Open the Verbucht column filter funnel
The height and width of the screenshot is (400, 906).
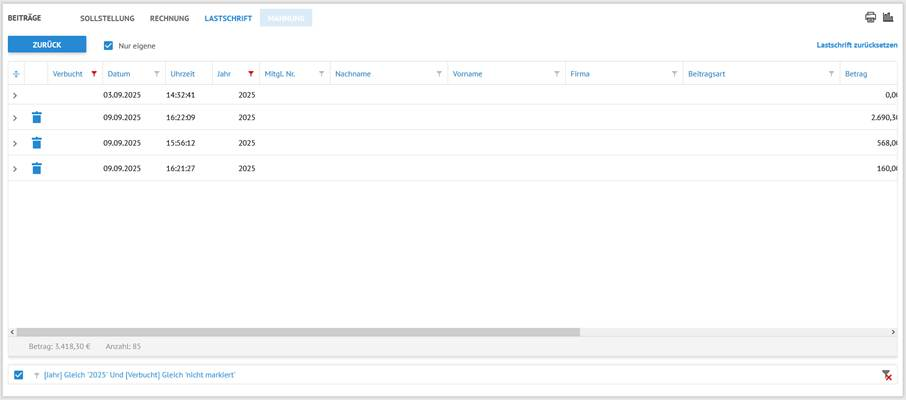(x=93, y=74)
